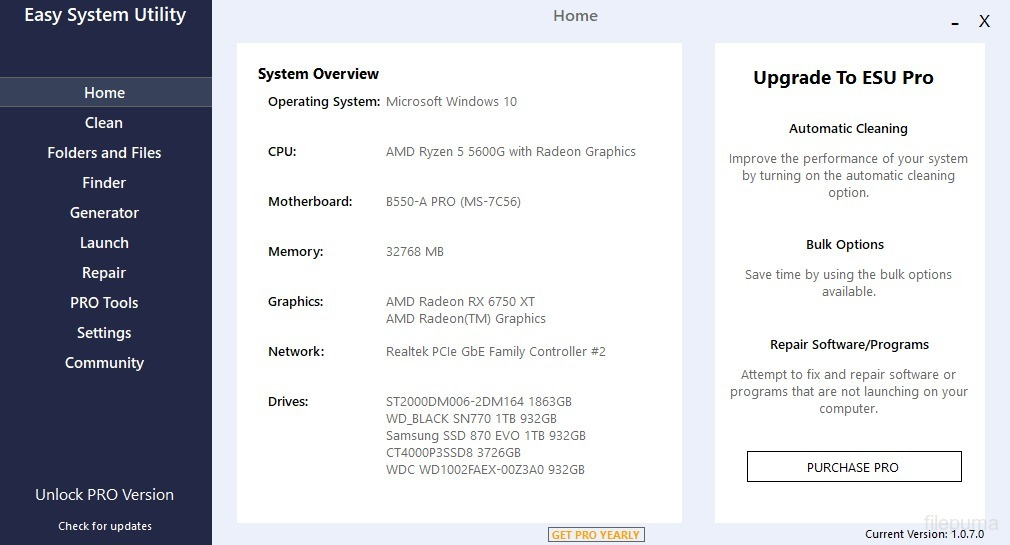
Task: Select the CT4000P3SSD8 3726GB drive
Action: point(453,453)
